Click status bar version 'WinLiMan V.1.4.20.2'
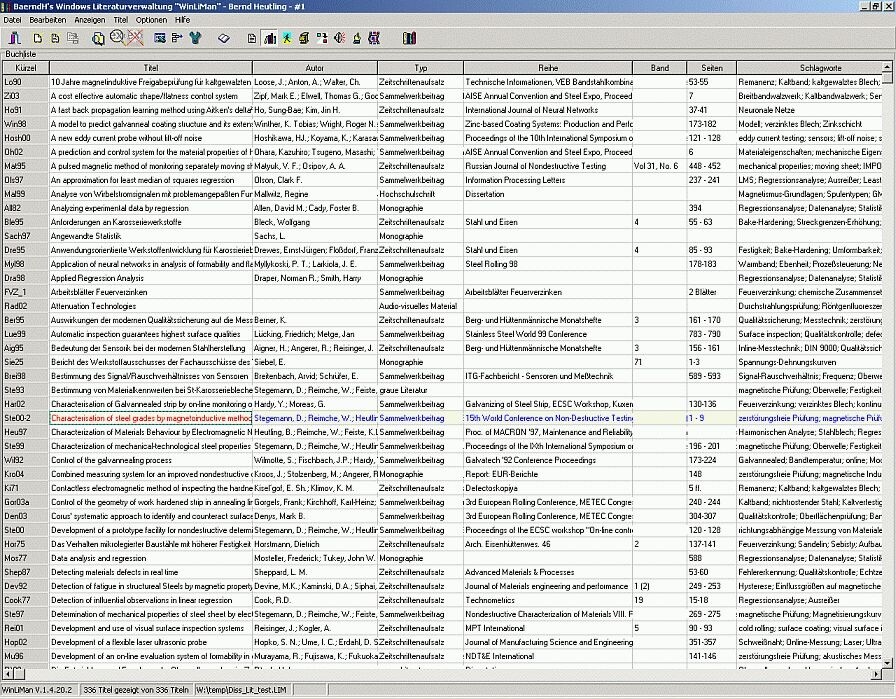Image resolution: width=896 pixels, height=699 pixels. [37, 690]
